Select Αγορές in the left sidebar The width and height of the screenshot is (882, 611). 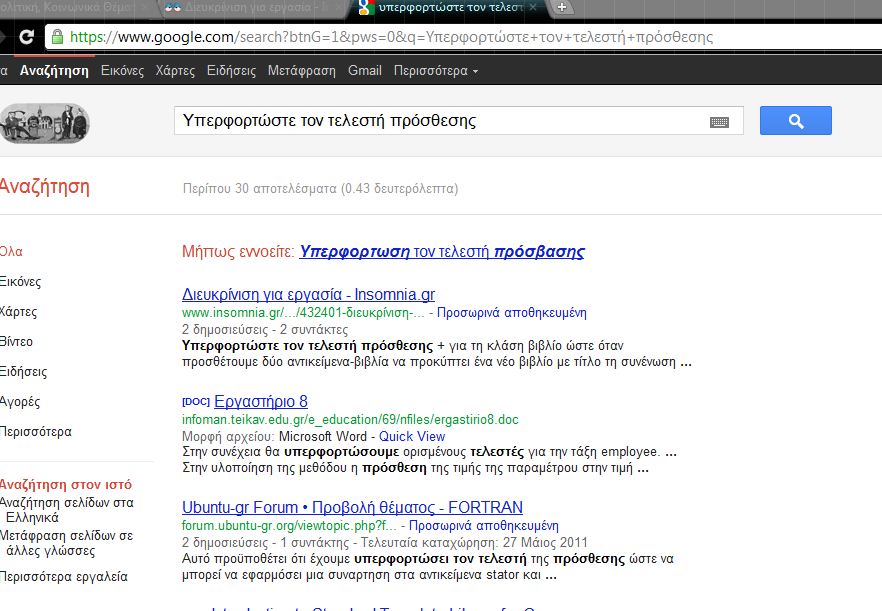(x=20, y=402)
